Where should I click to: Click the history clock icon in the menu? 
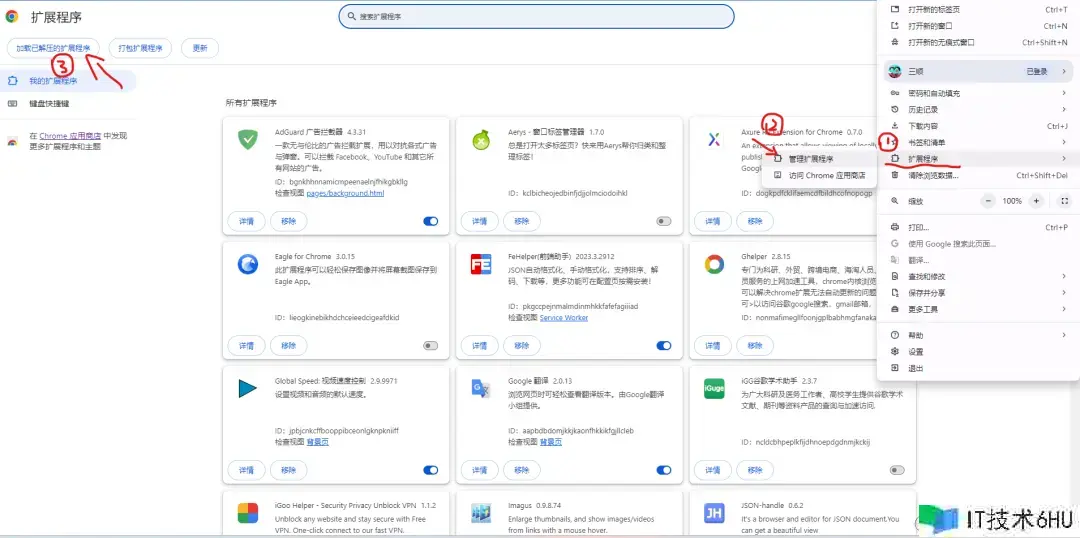pos(895,110)
